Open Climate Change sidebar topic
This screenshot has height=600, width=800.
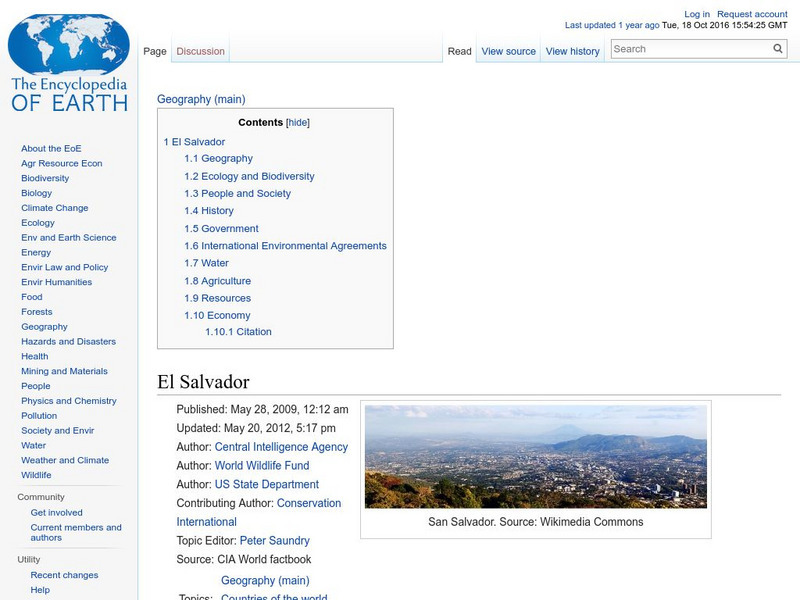(x=55, y=208)
